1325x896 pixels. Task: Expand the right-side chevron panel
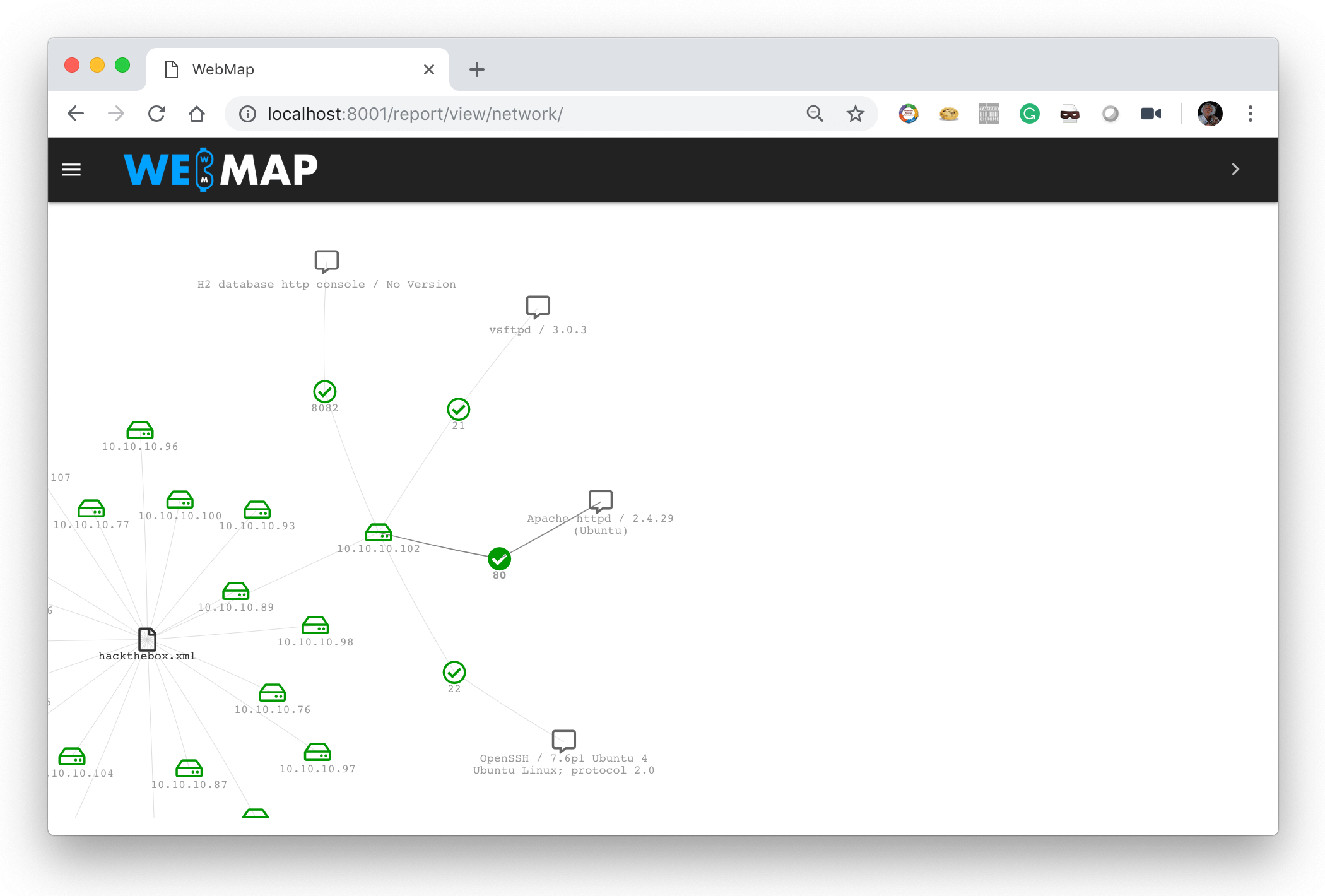click(x=1235, y=169)
